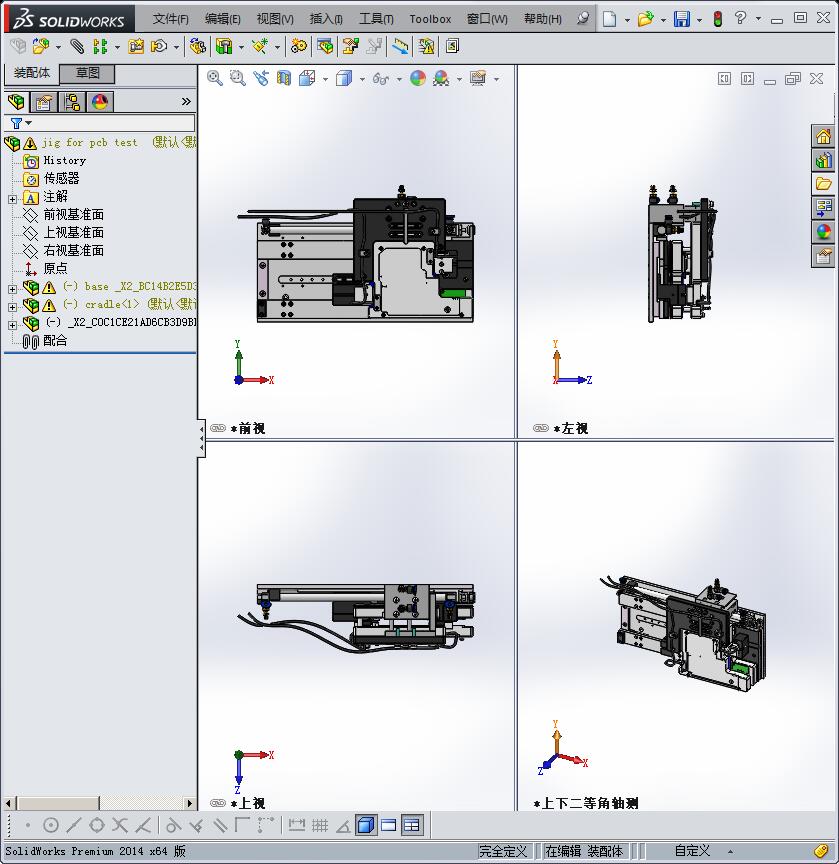Viewport: 839px width, 864px height.
Task: Click the 自定义 units status button
Action: pos(692,851)
